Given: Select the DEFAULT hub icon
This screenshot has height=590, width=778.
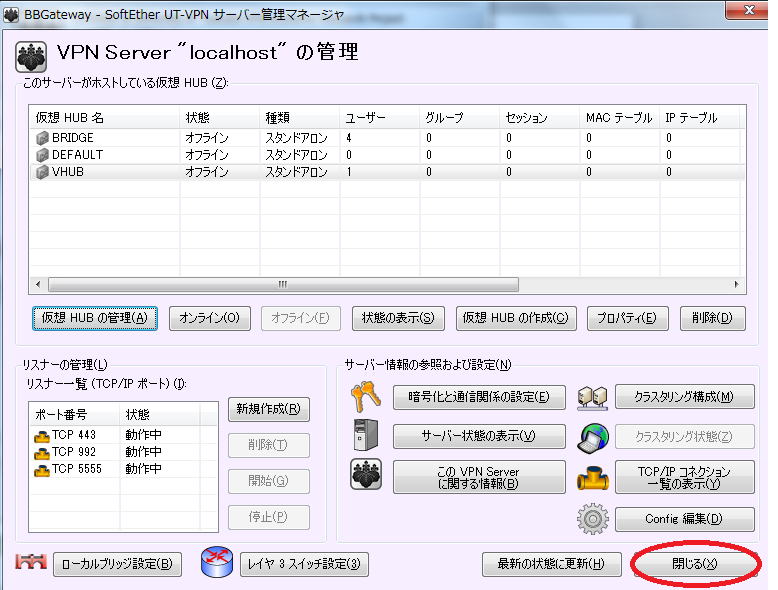Looking at the screenshot, I should coord(42,155).
